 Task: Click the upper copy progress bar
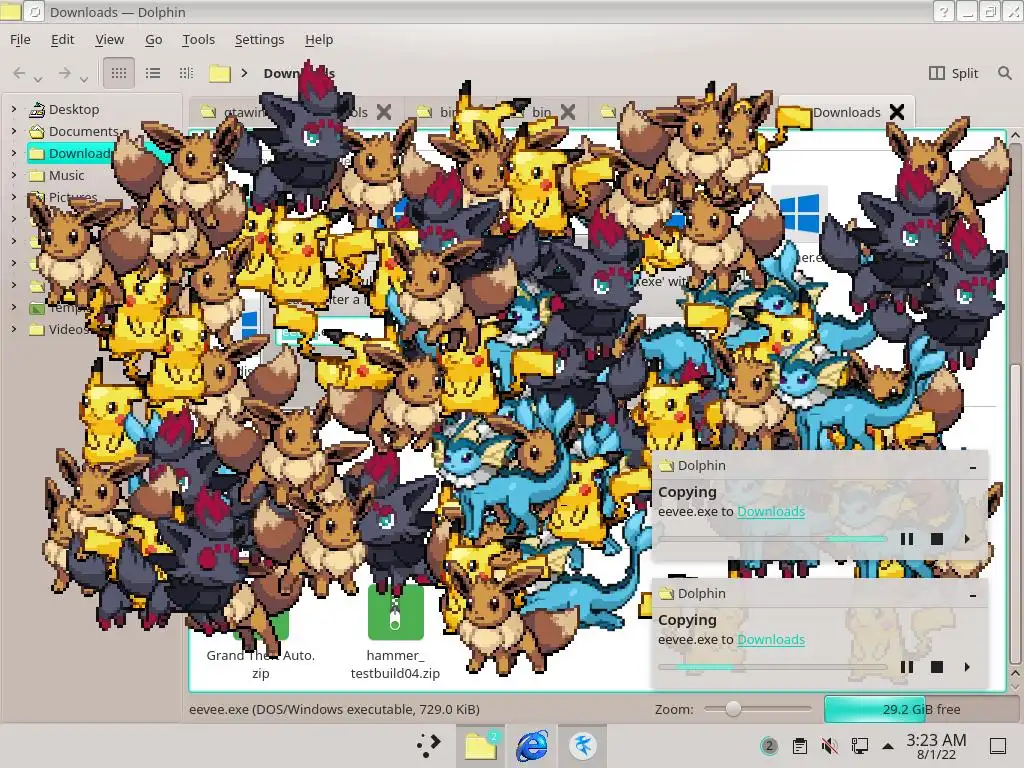click(772, 539)
